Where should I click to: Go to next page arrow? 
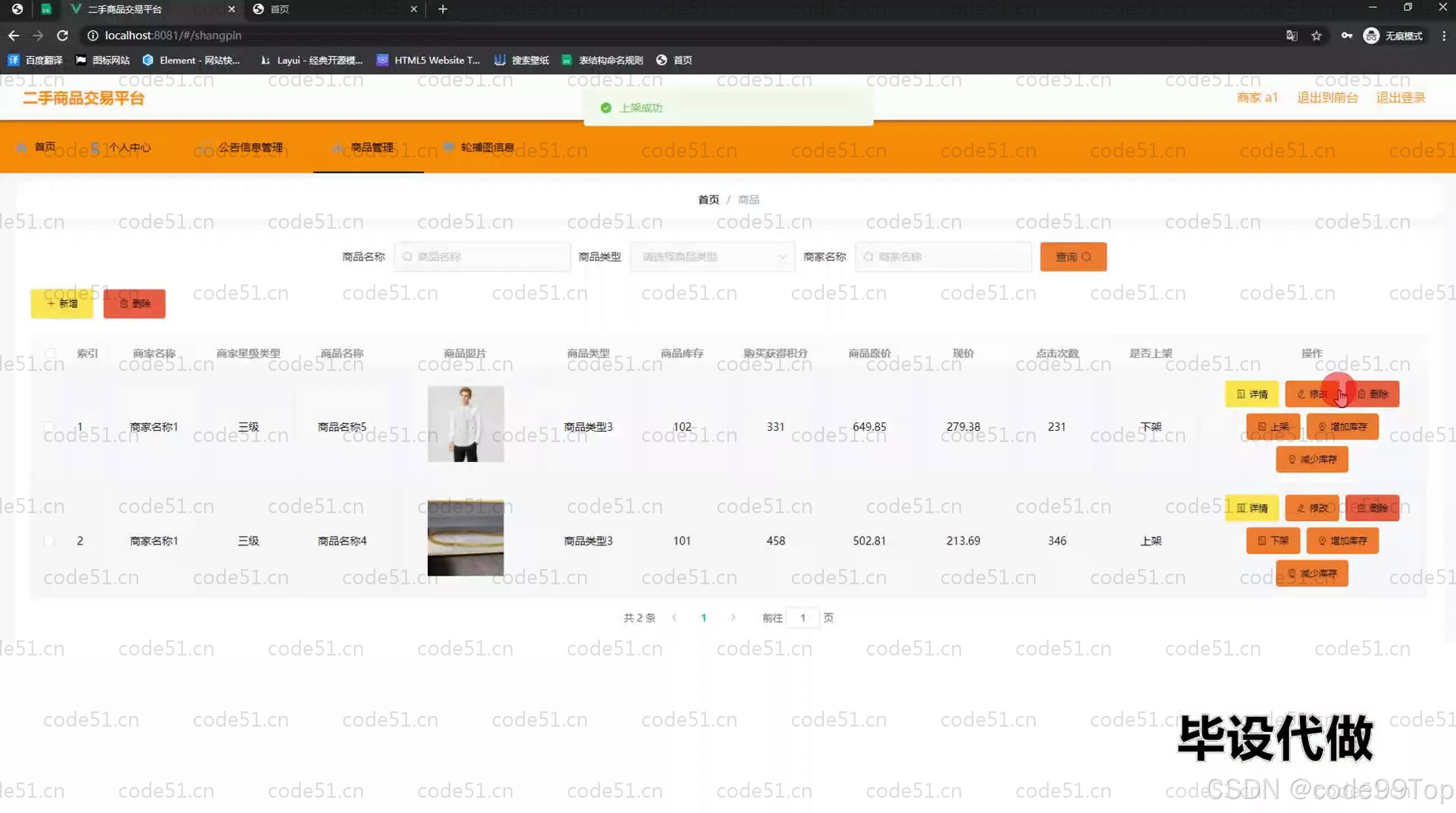733,618
